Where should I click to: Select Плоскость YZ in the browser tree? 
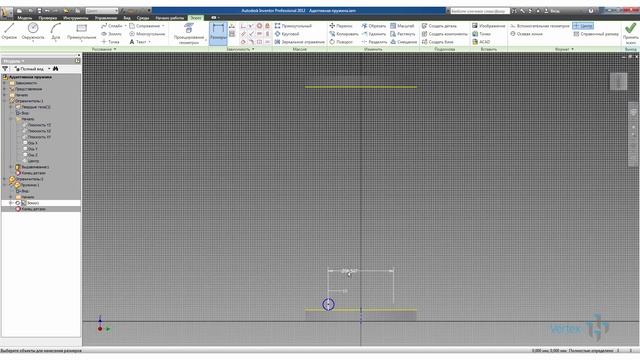(37, 125)
